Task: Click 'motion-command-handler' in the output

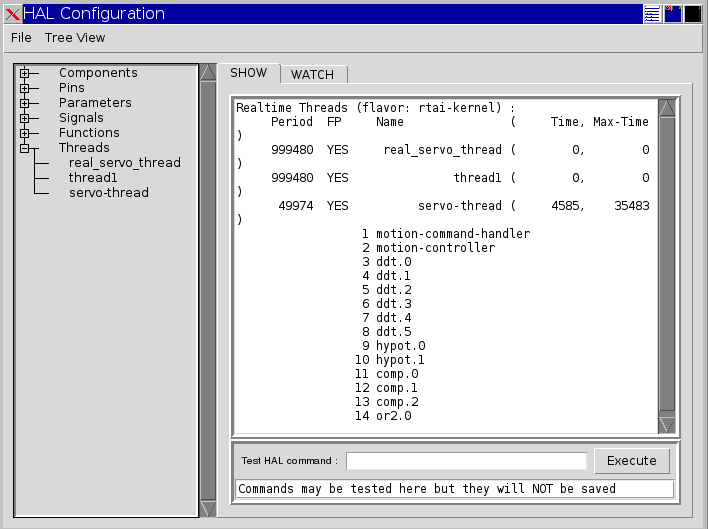Action: coord(453,234)
